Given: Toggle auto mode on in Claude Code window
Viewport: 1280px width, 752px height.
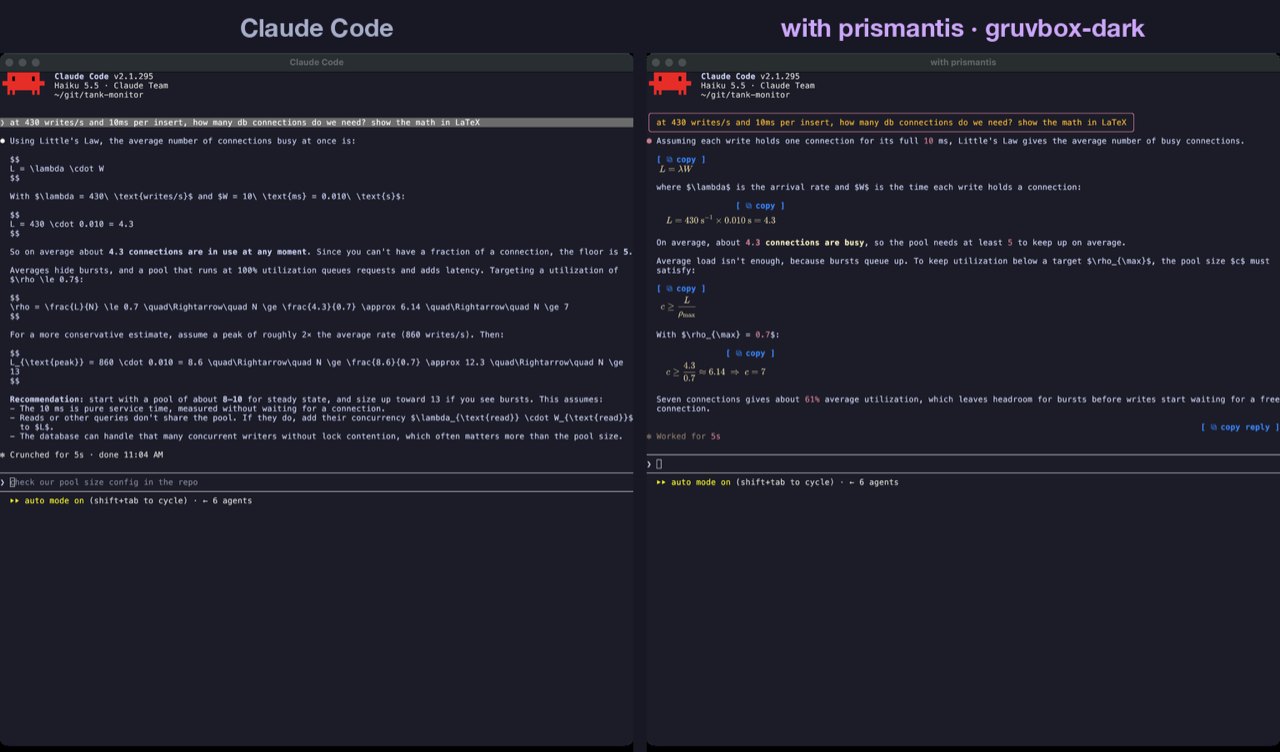Looking at the screenshot, I should pos(54,500).
